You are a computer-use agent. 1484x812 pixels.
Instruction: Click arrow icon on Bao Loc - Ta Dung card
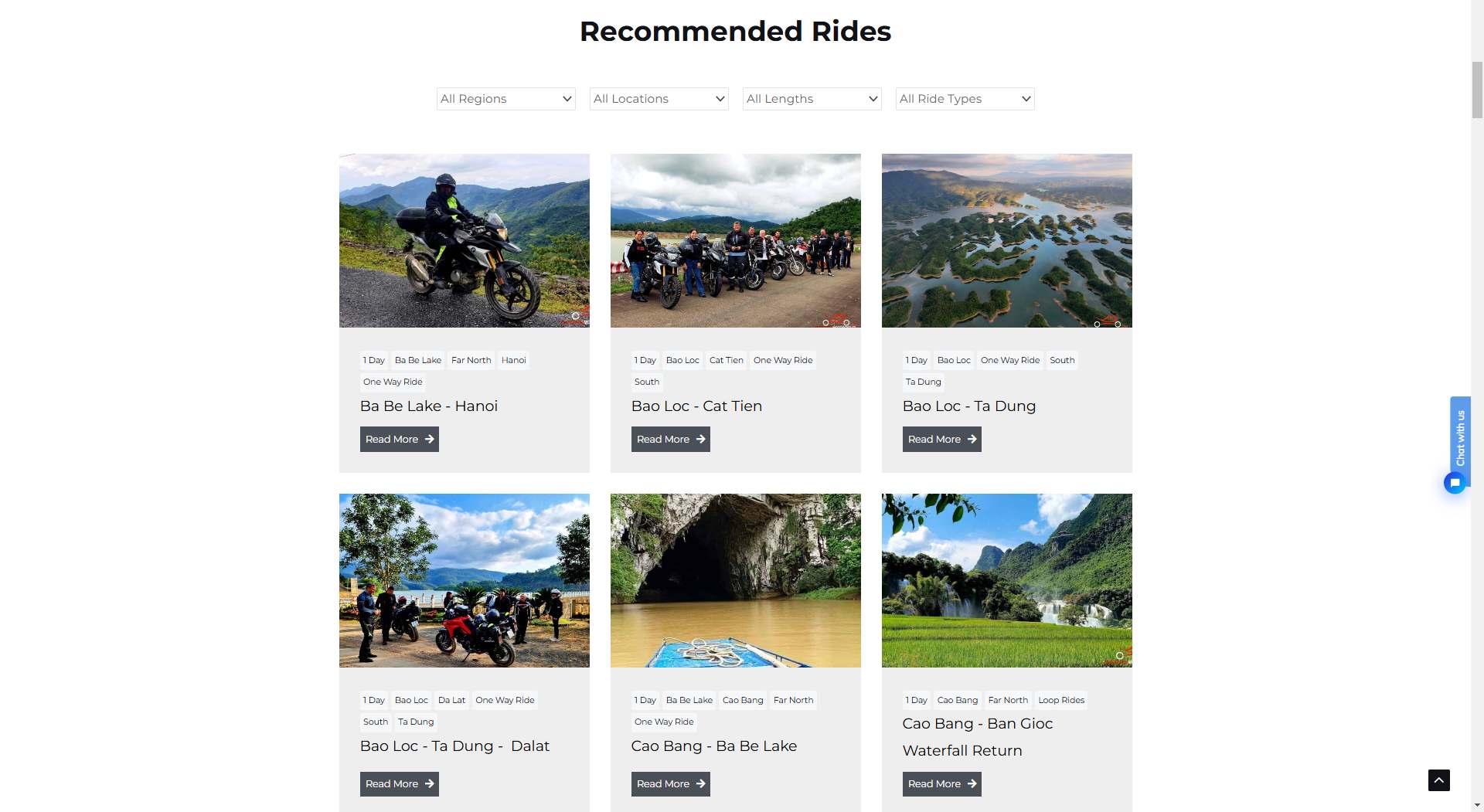coord(972,439)
